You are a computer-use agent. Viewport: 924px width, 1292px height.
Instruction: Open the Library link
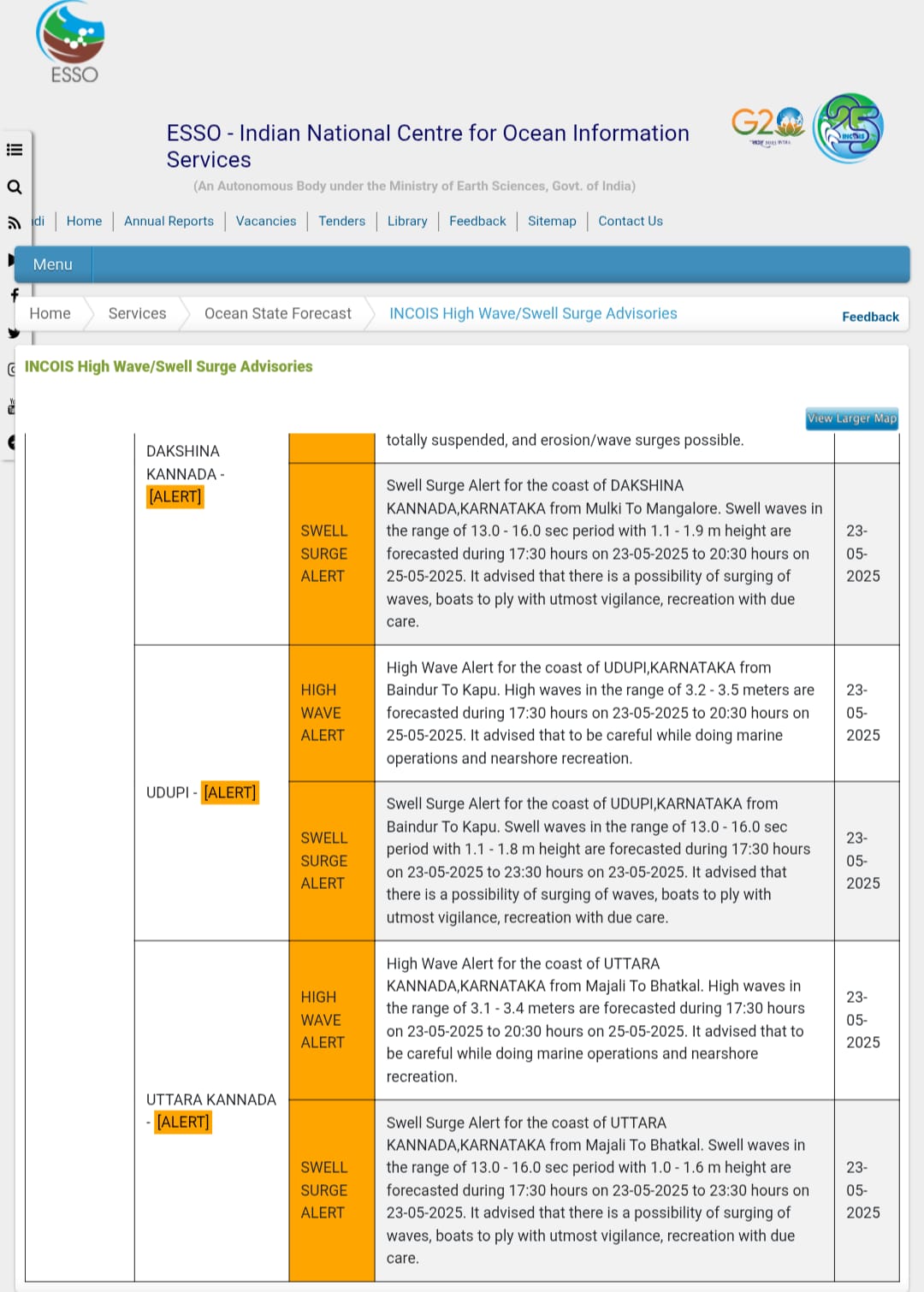[407, 221]
